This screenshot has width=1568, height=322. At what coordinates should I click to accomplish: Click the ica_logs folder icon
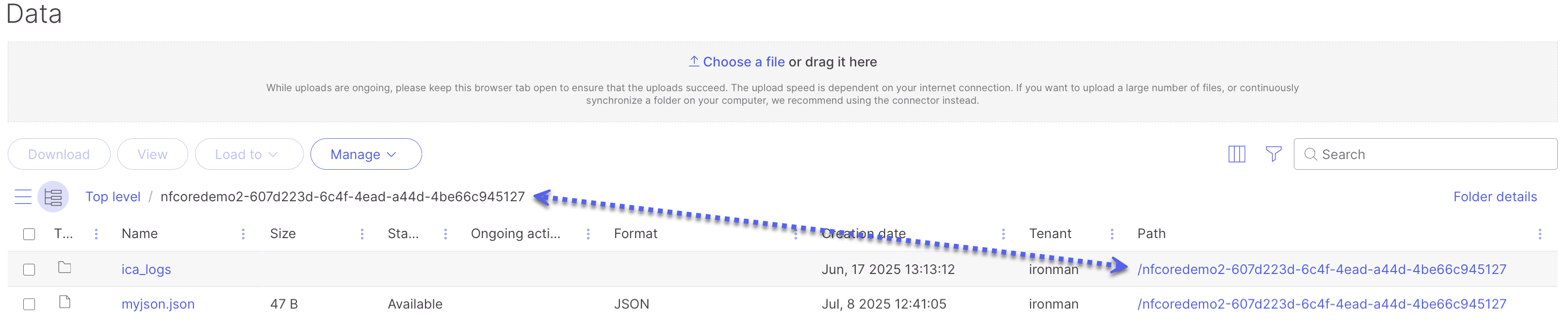(x=65, y=268)
